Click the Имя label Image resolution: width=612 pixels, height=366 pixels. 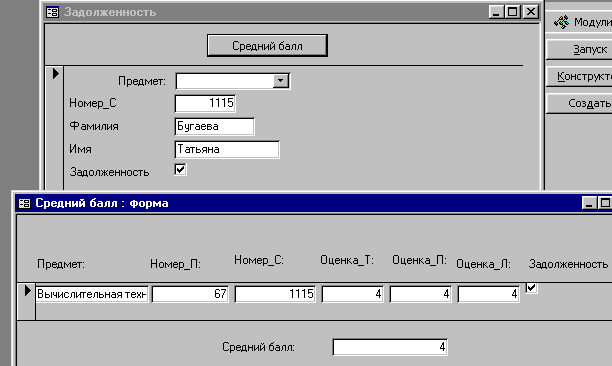click(x=80, y=149)
